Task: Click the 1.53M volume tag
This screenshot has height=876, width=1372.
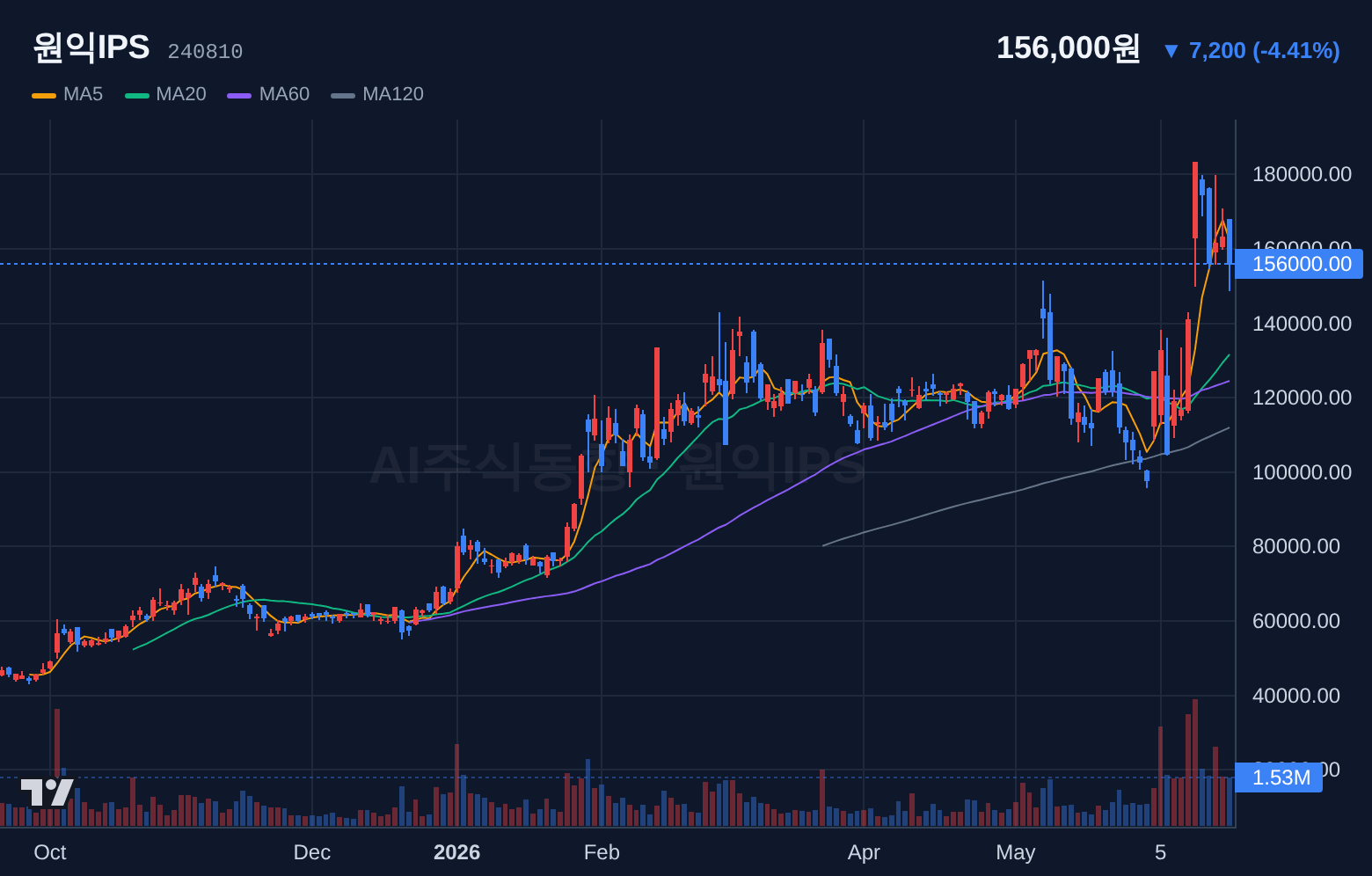Action: tap(1279, 777)
